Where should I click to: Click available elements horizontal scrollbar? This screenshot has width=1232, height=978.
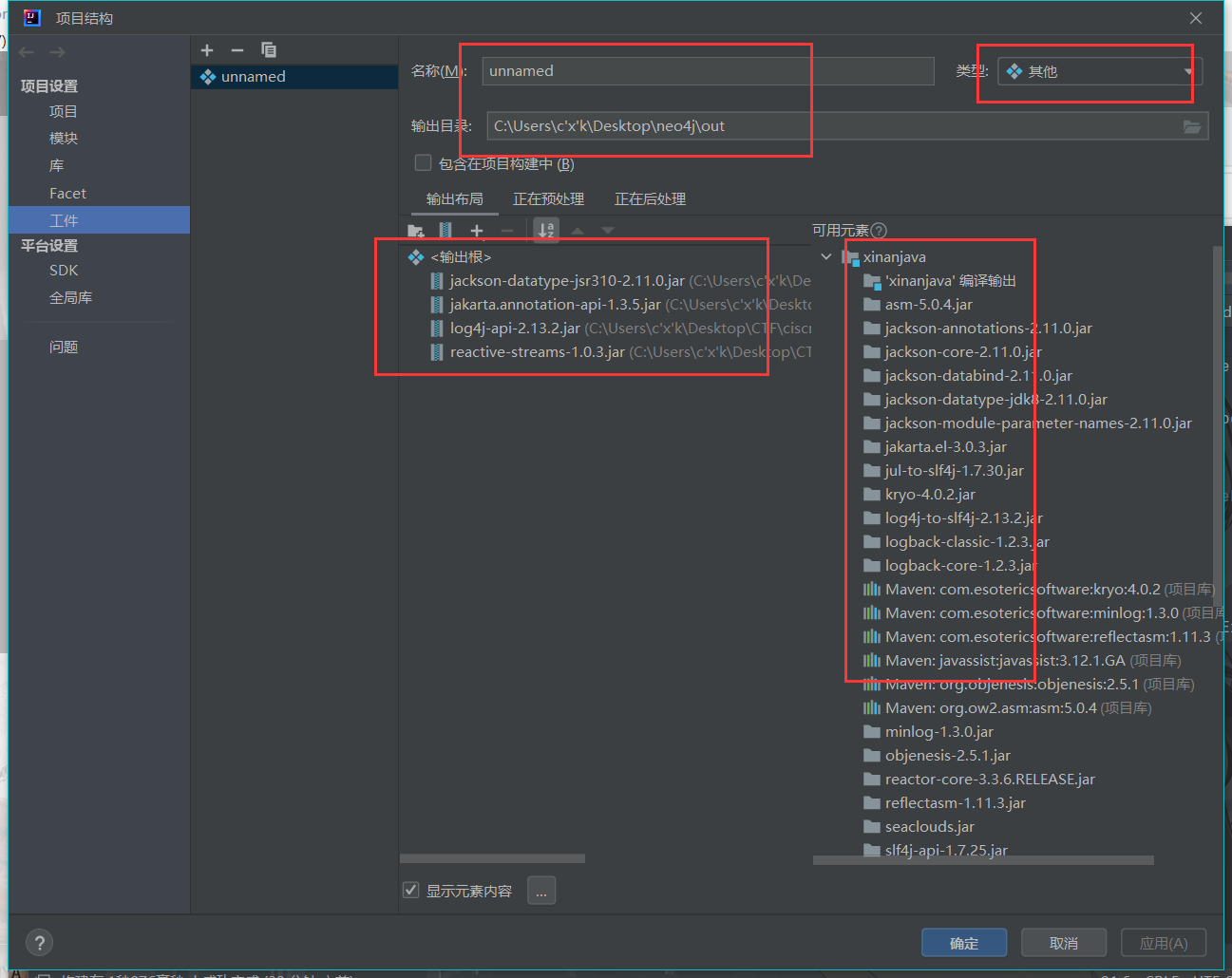[983, 860]
